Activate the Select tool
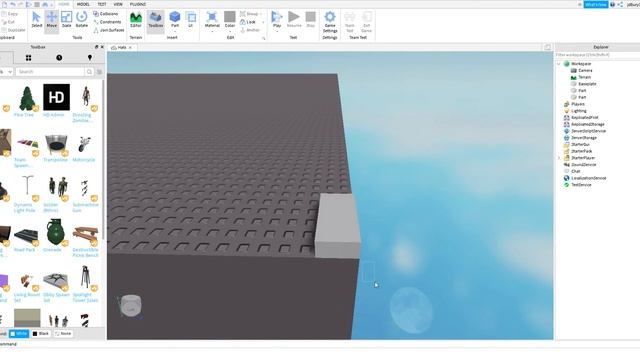The image size is (640, 360). [x=36, y=20]
